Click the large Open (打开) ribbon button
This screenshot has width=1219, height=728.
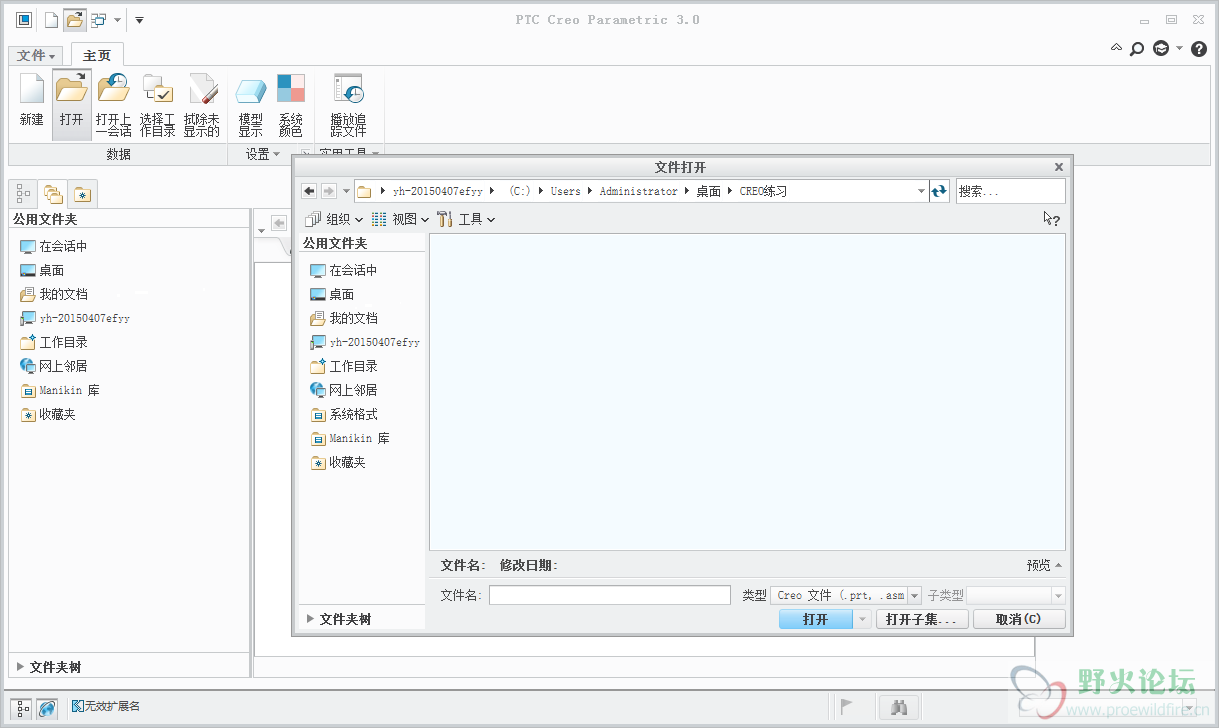[x=71, y=103]
